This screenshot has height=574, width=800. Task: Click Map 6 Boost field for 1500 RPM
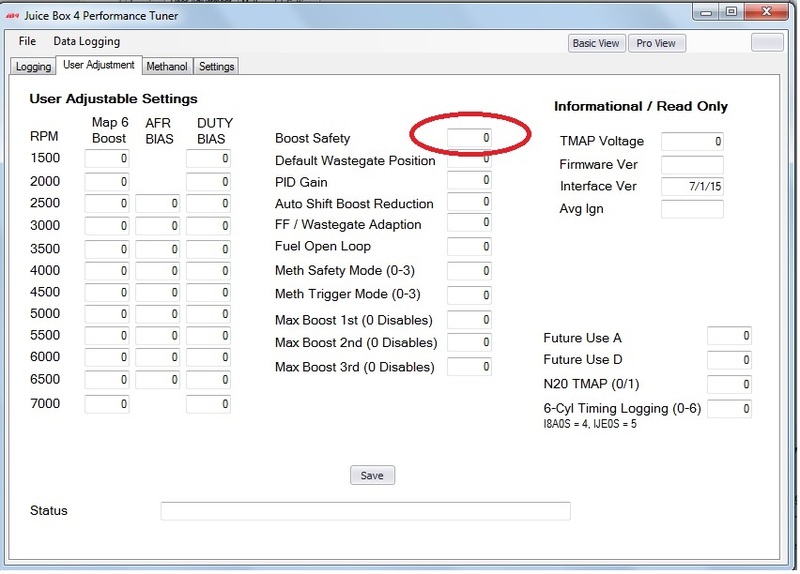107,159
